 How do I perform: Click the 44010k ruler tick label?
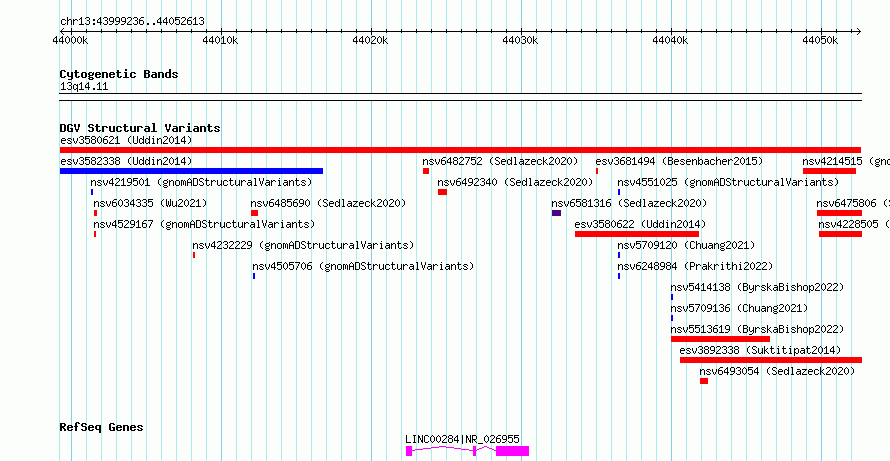[221, 40]
